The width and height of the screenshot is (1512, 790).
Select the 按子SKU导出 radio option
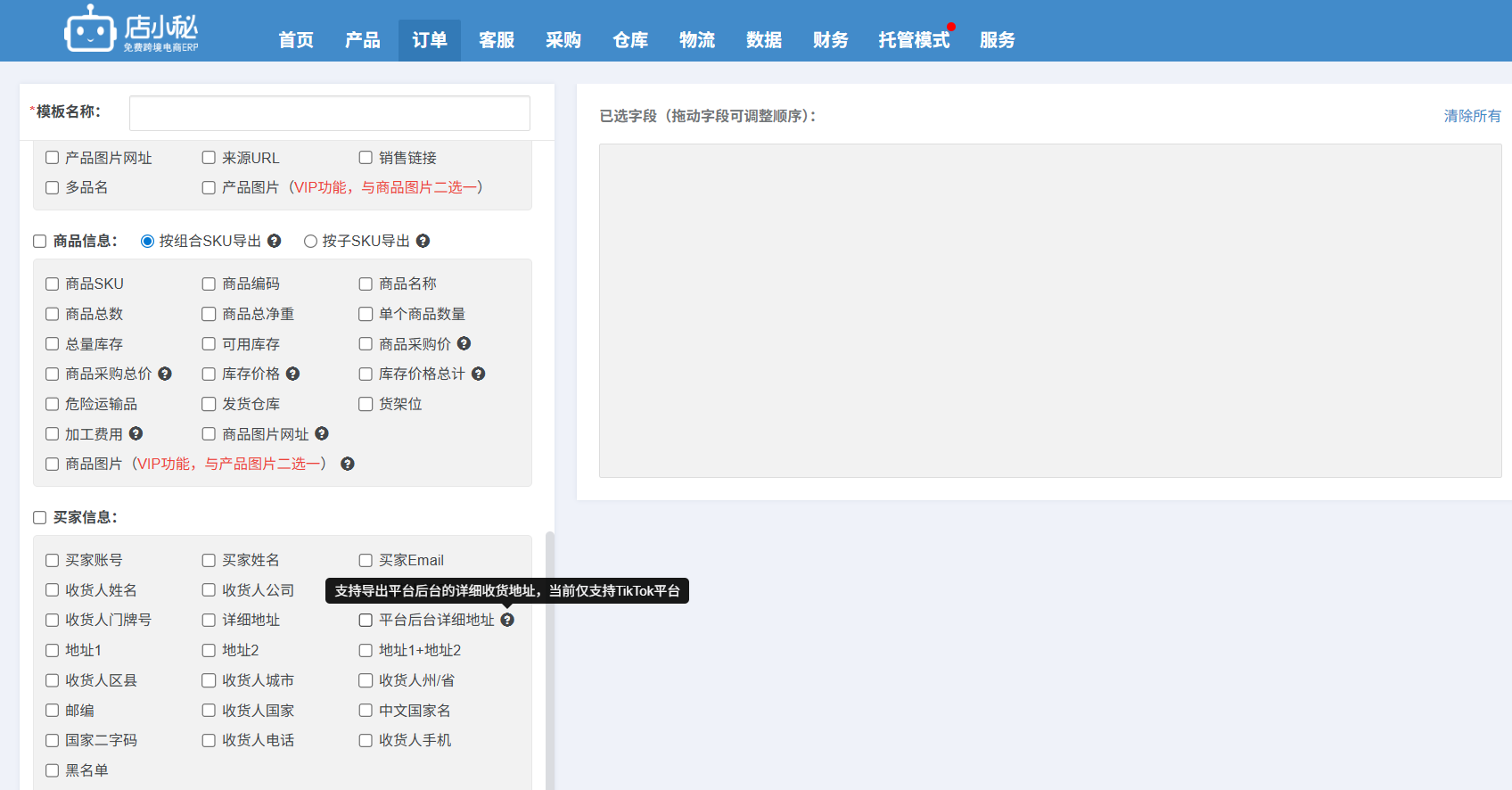click(310, 242)
